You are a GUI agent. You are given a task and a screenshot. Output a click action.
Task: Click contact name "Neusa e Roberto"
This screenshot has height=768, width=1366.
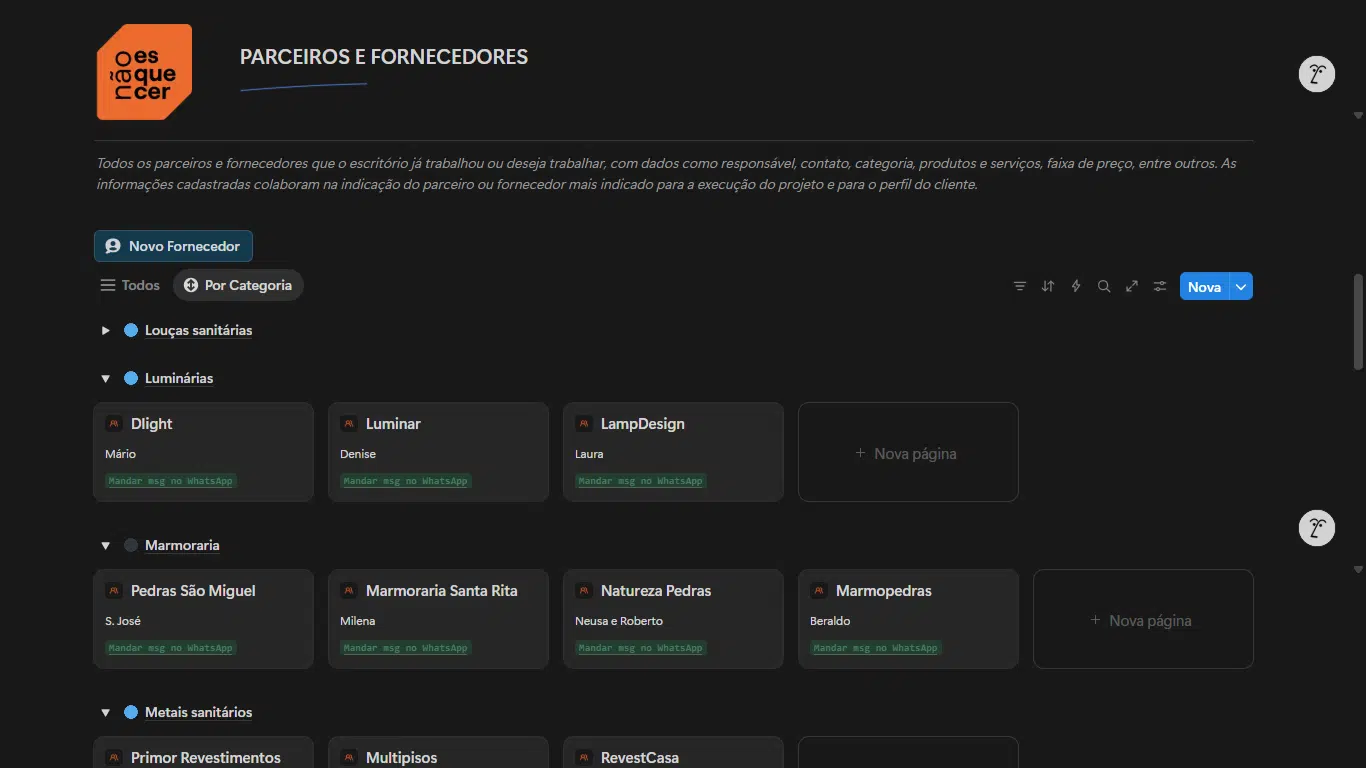tap(619, 621)
